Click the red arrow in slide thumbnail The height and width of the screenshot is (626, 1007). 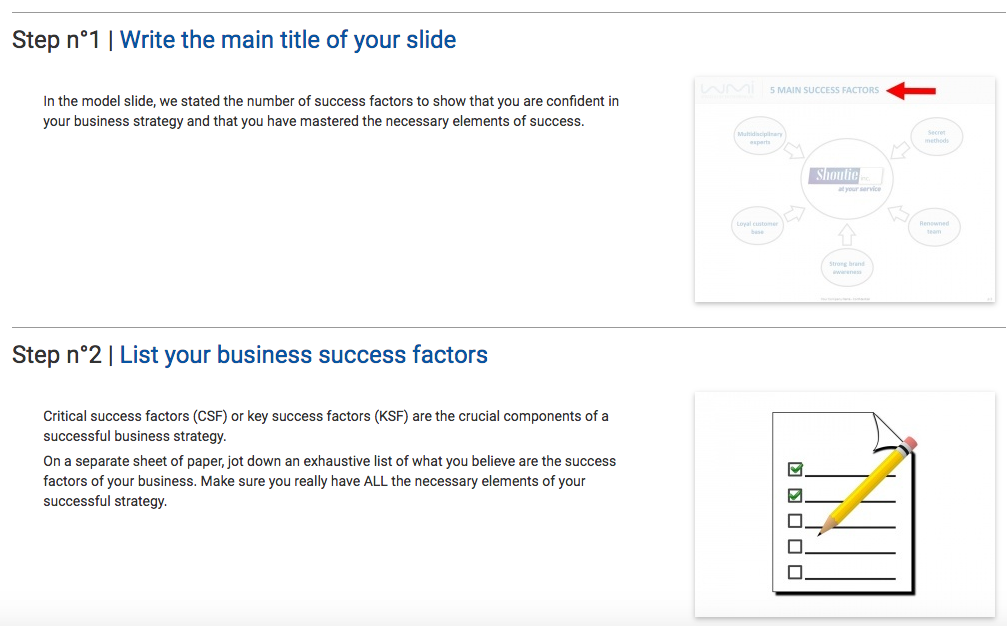coord(911,91)
